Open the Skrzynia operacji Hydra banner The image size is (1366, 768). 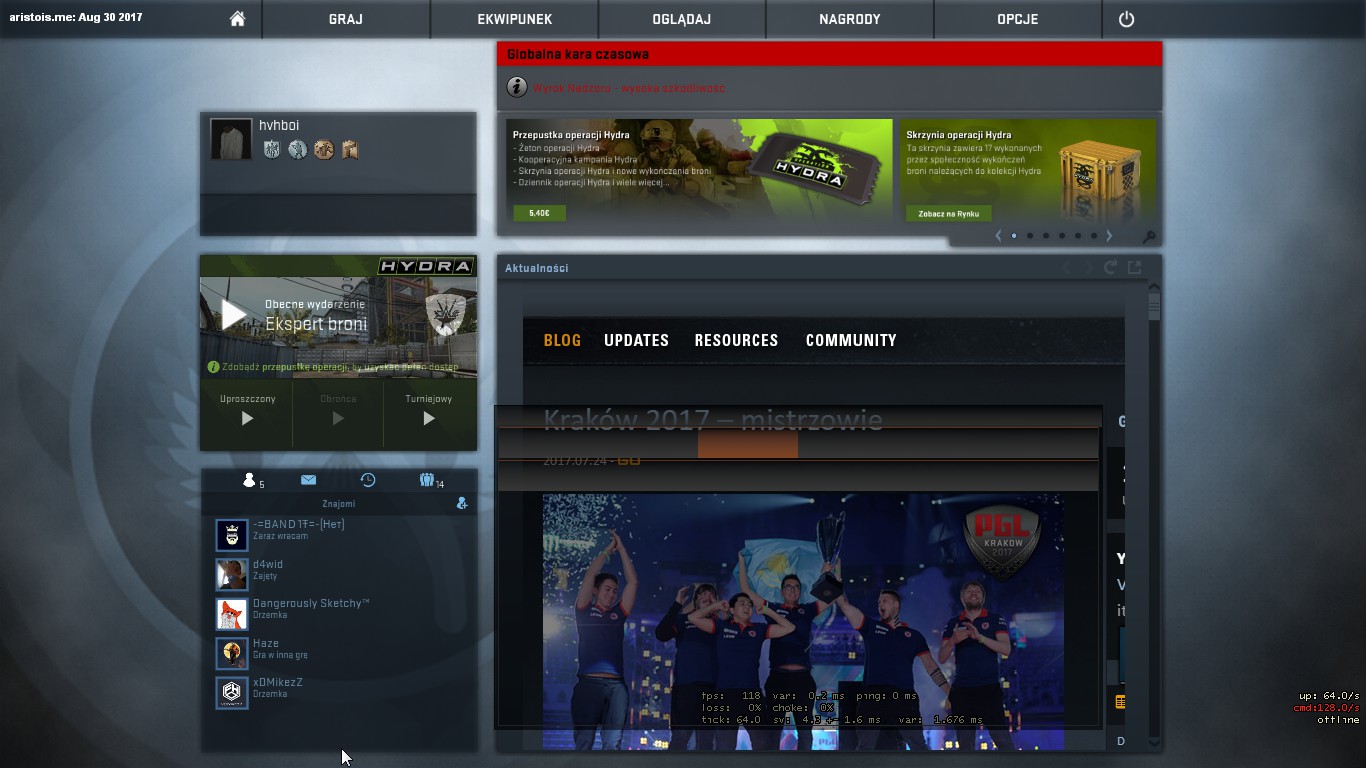click(x=1028, y=170)
